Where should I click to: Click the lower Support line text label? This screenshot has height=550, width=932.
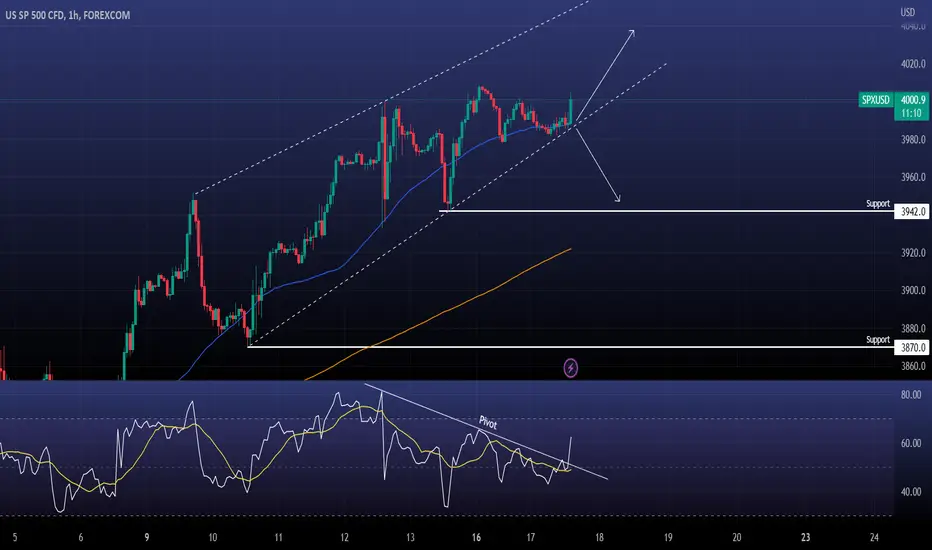tap(877, 340)
